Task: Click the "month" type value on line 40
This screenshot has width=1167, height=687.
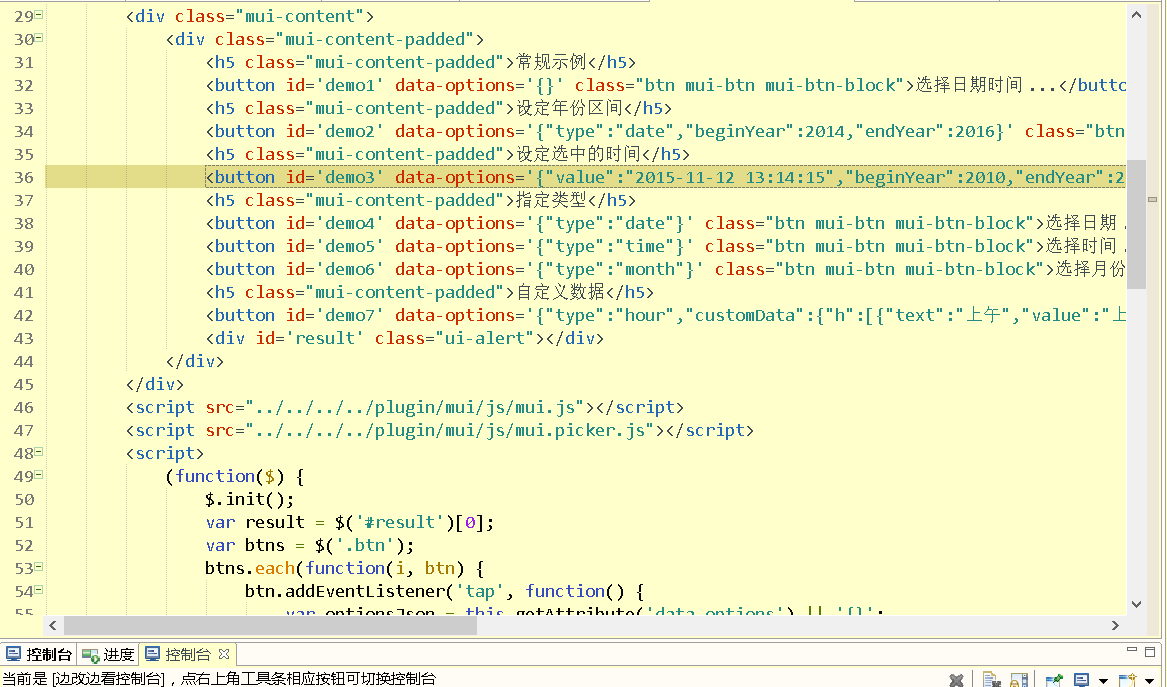Action: pos(650,269)
